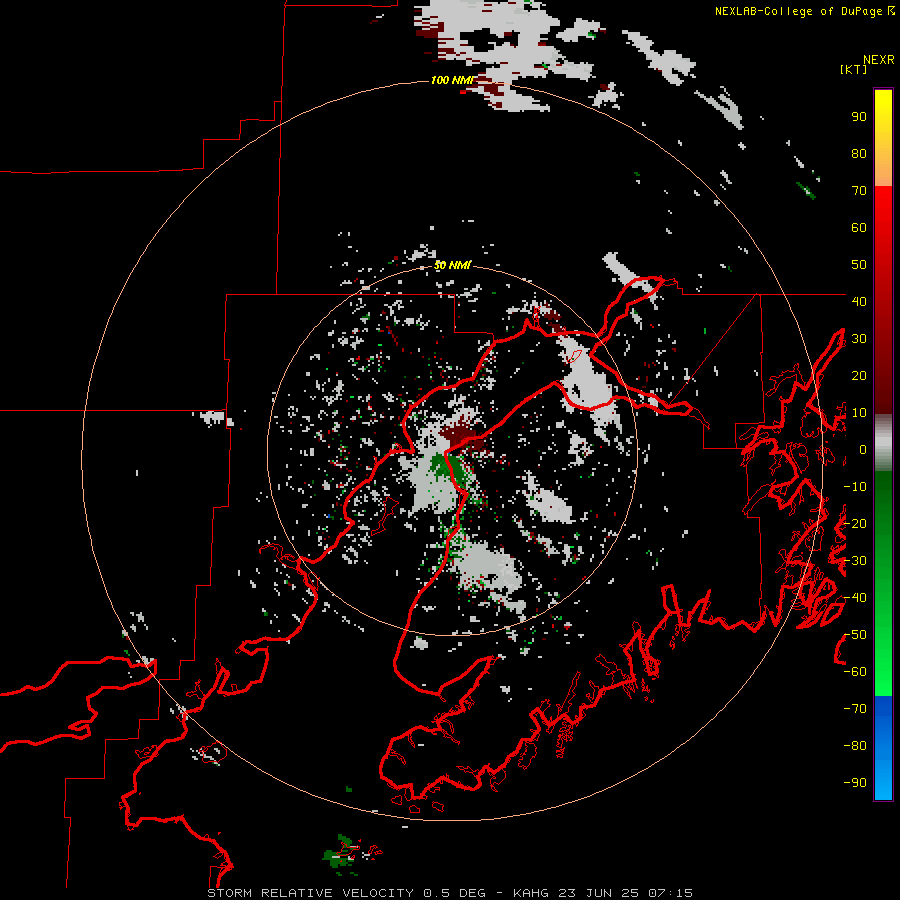Click the green echo cluster at the bottom

[342, 855]
